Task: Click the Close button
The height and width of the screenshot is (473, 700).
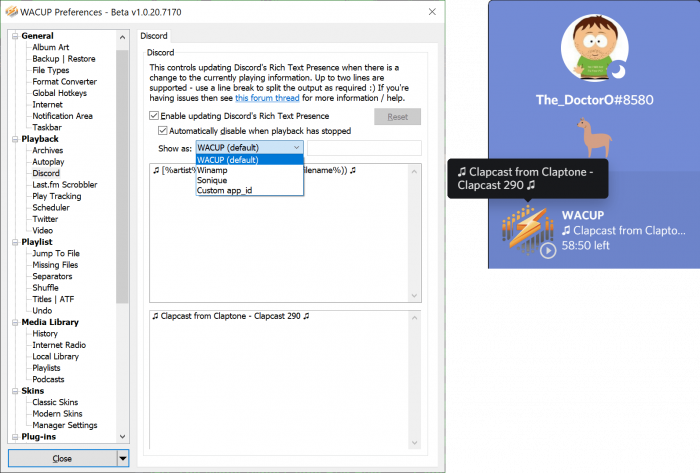Action: click(x=62, y=458)
